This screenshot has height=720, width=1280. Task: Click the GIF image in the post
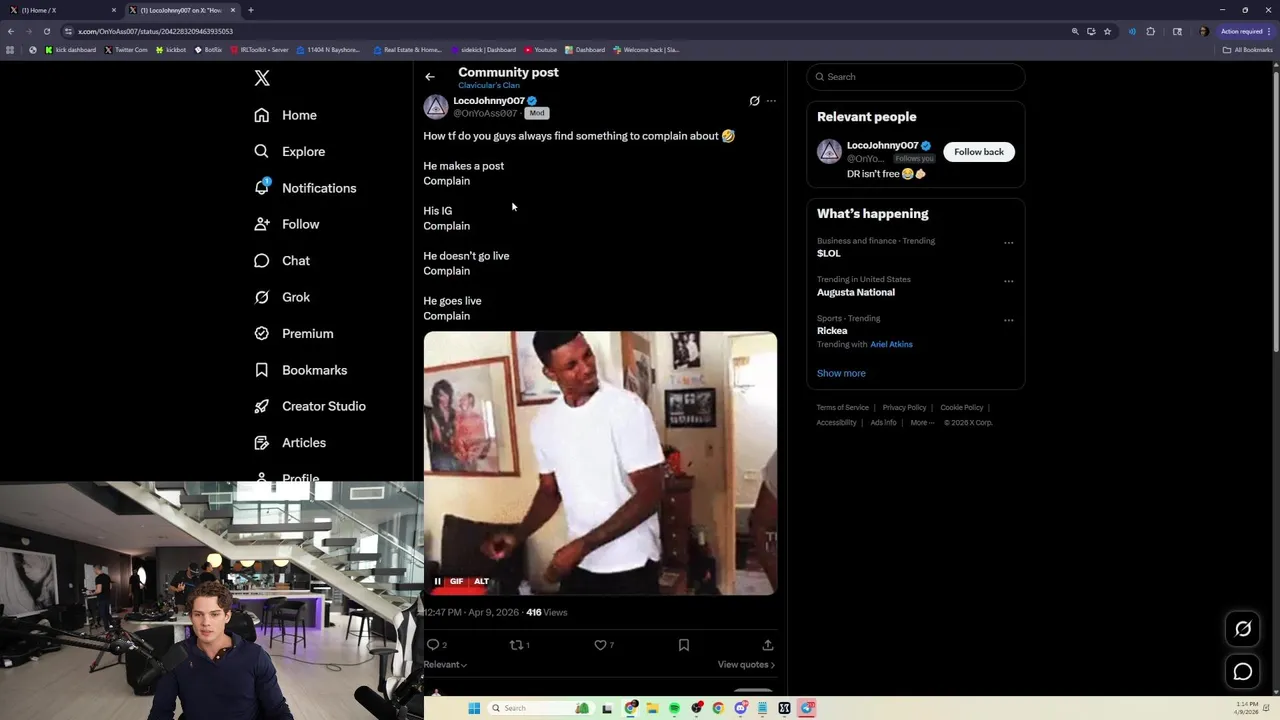[600, 463]
